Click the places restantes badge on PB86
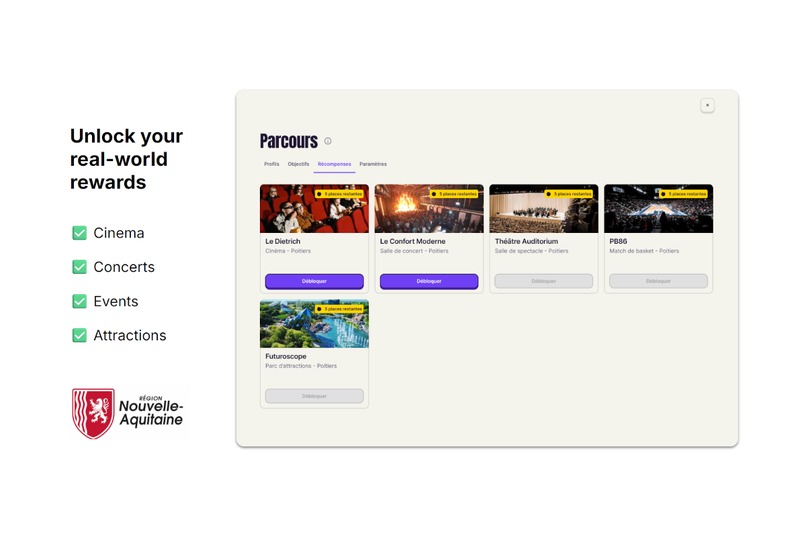Screen dimensions: 806x537 tap(684, 194)
